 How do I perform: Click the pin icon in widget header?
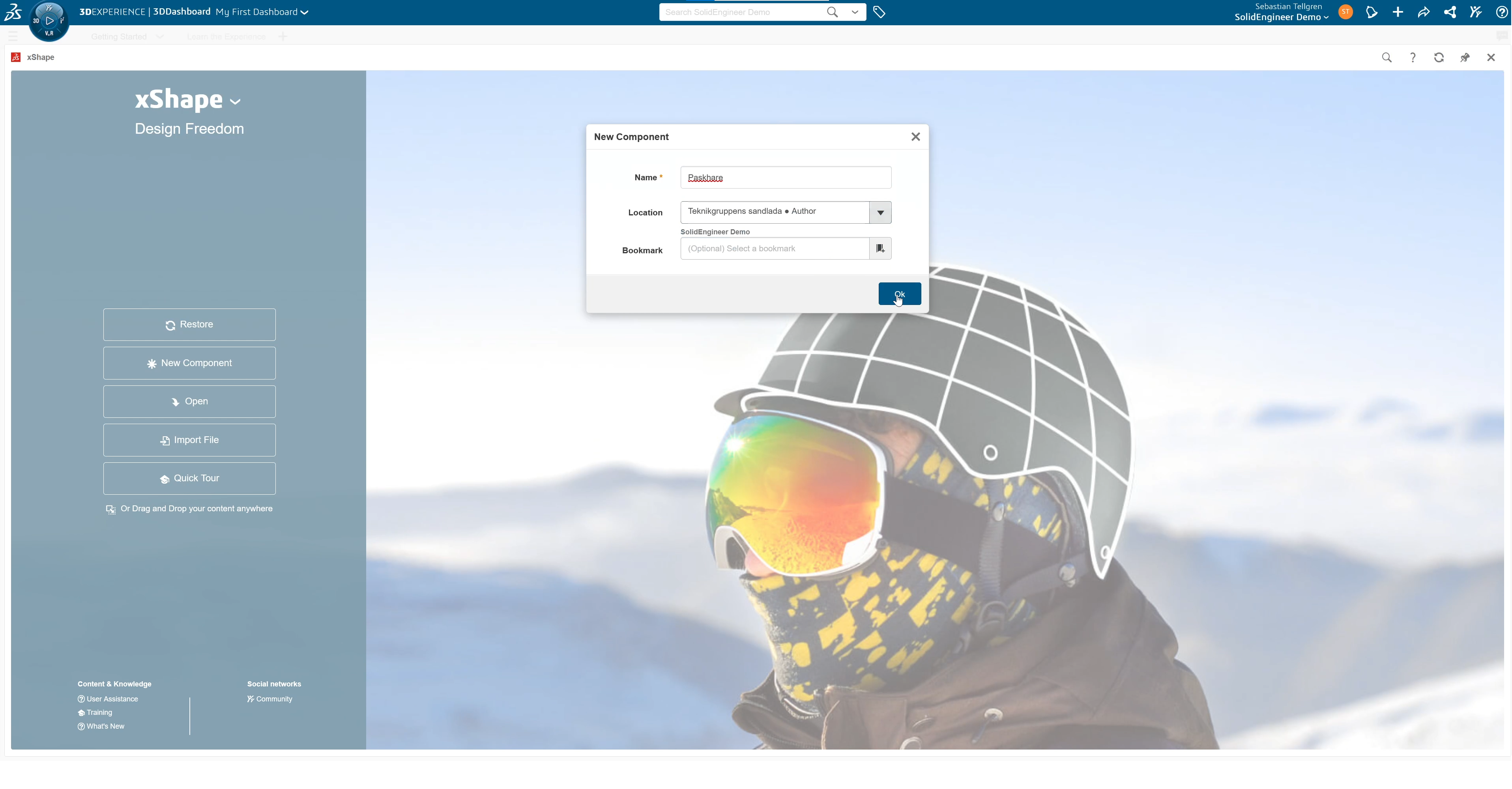[x=1465, y=58]
